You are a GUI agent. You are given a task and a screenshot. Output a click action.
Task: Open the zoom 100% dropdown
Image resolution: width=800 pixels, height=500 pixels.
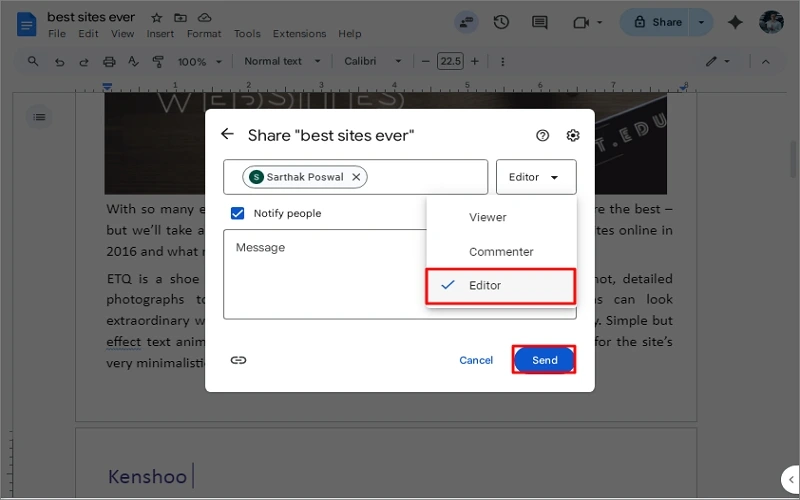[x=199, y=62]
